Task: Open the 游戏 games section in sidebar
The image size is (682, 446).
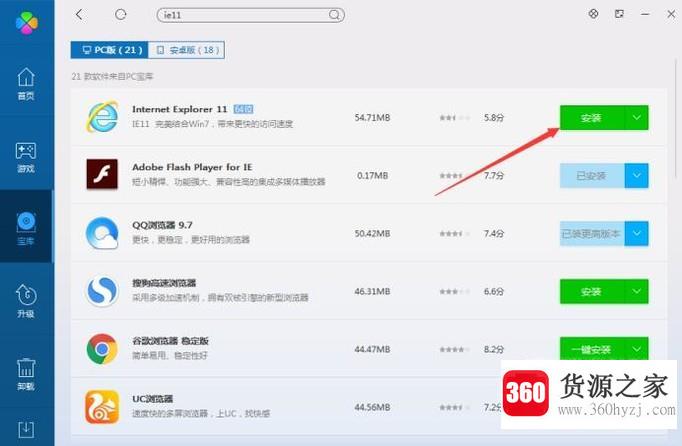Action: coord(26,157)
